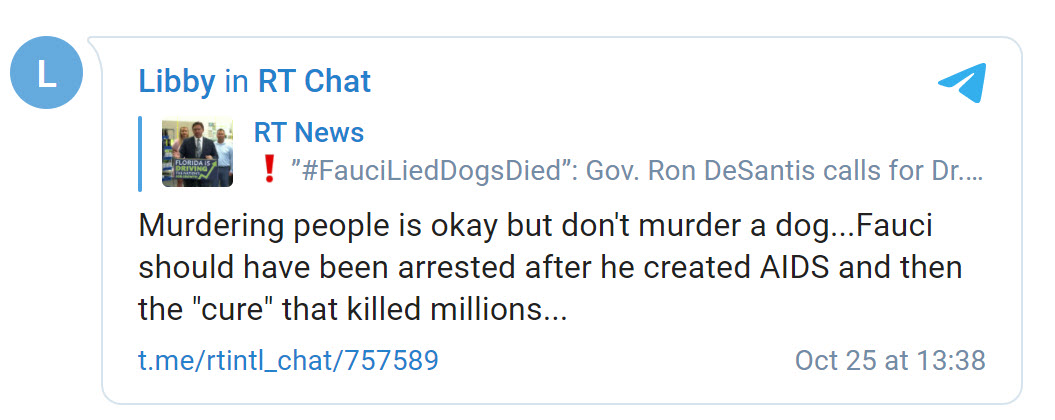Open the t.me/rtintl_chat/757589 message link
This screenshot has width=1055, height=420.
pos(288,360)
